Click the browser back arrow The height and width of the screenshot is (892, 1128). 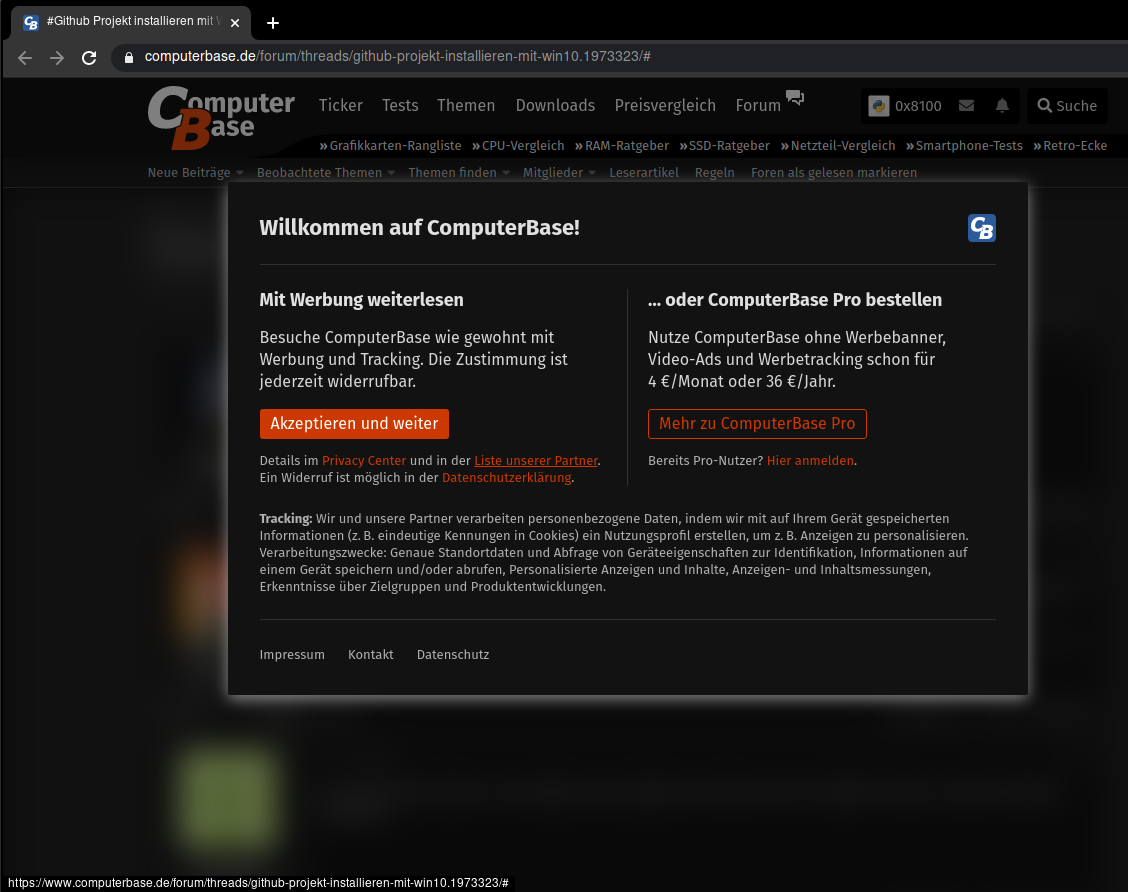(25, 58)
